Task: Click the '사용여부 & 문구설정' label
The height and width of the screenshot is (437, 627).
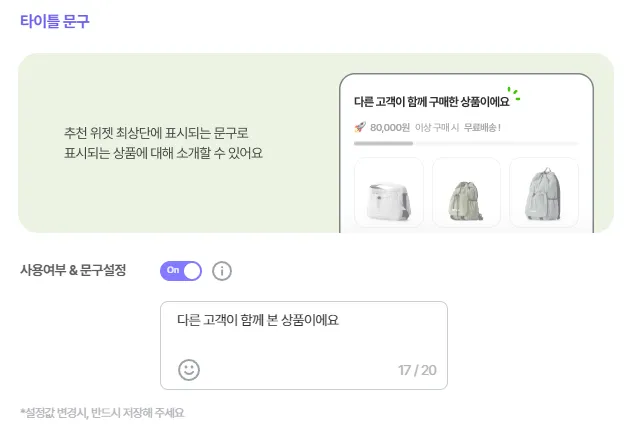Action: tap(73, 270)
